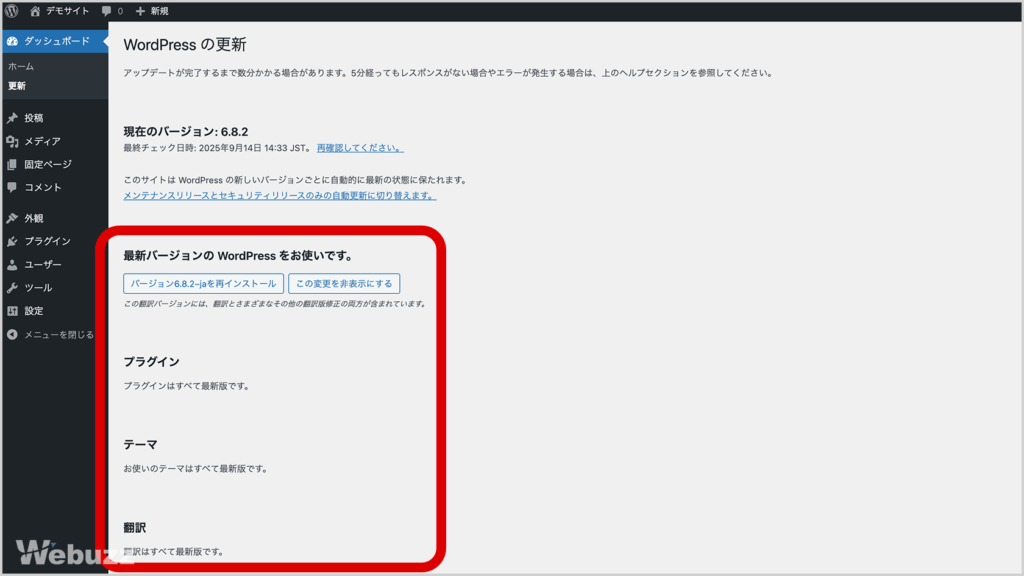Click the 現在のバージョン: 6.8.2 text
Viewport: 1024px width, 576px height.
[185, 131]
